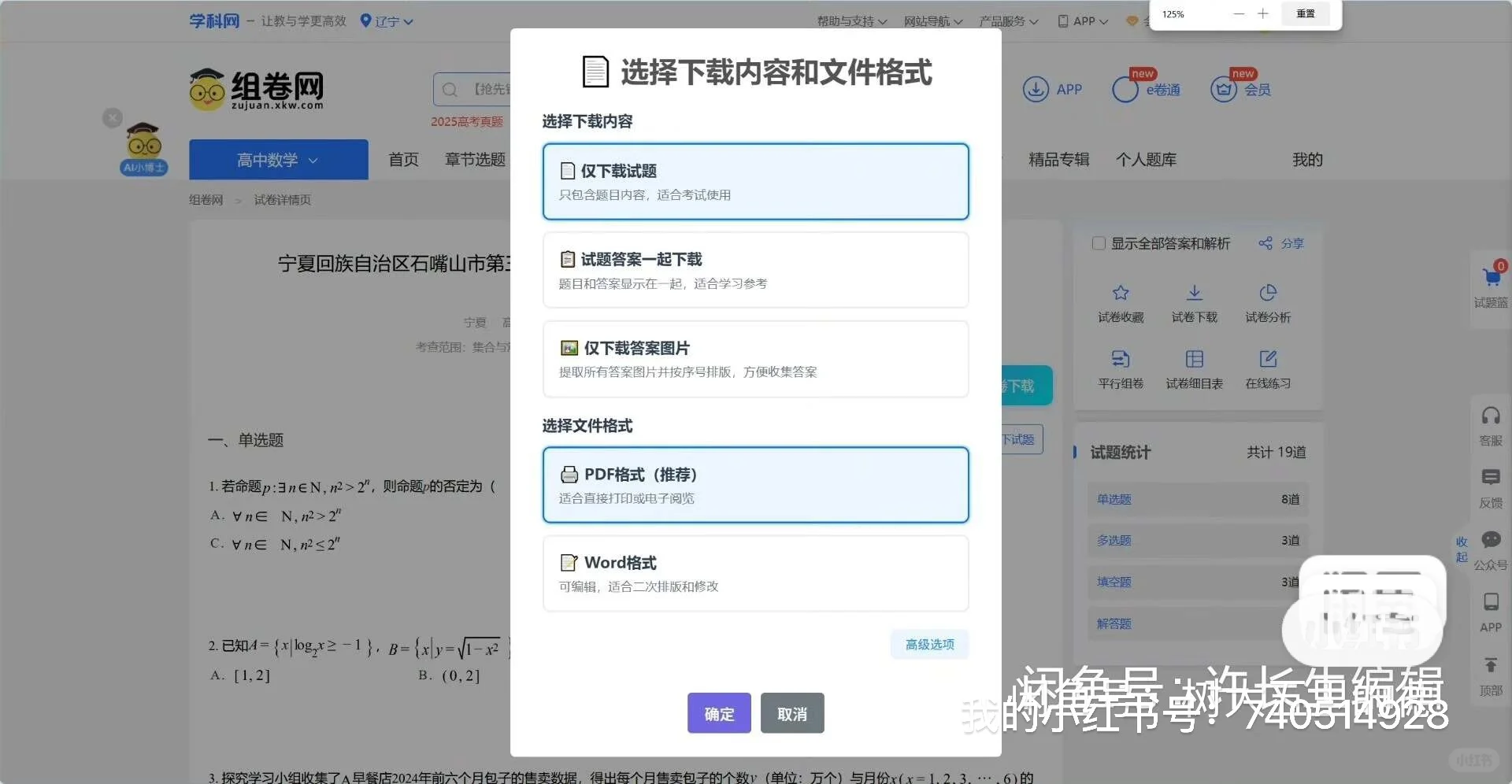Expand the 辽宁 location selector
Screen dimensions: 1512x784
(x=387, y=21)
